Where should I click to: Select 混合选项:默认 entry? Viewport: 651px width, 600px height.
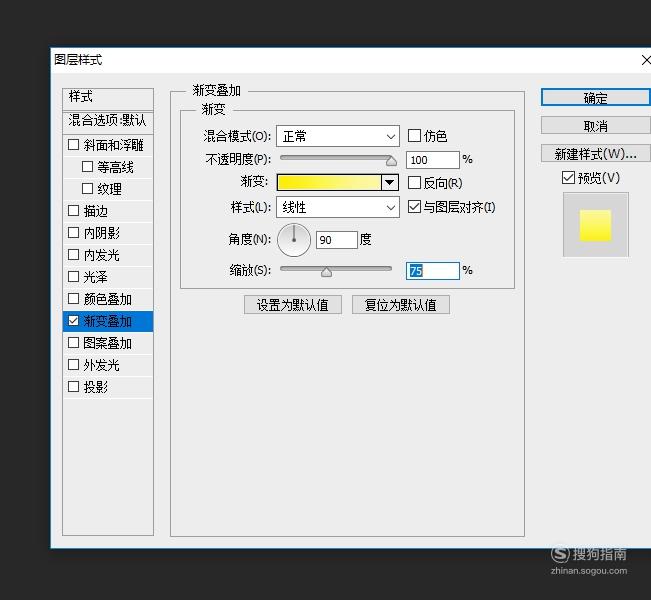click(108, 121)
